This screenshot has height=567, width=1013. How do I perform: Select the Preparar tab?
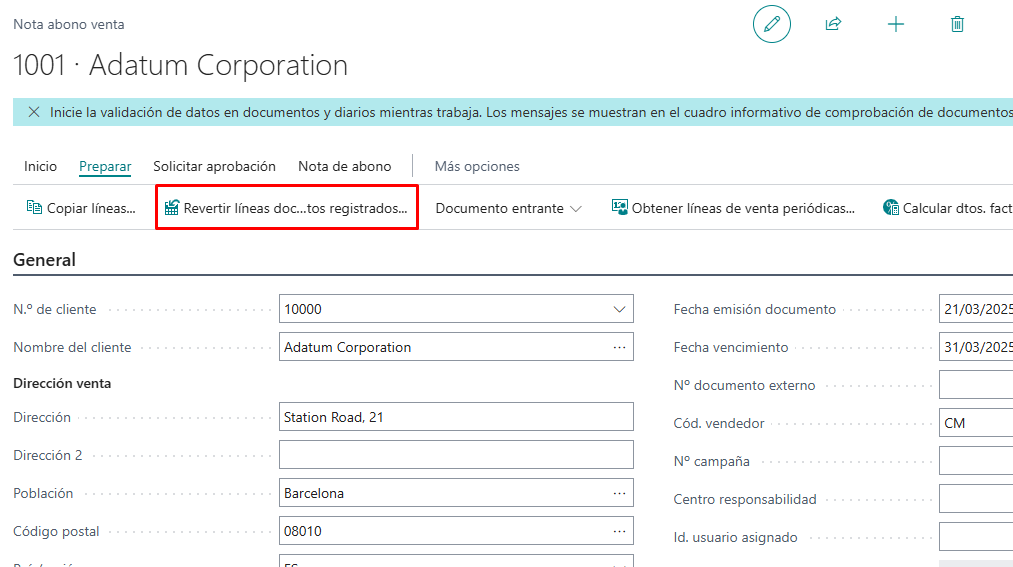tap(105, 167)
